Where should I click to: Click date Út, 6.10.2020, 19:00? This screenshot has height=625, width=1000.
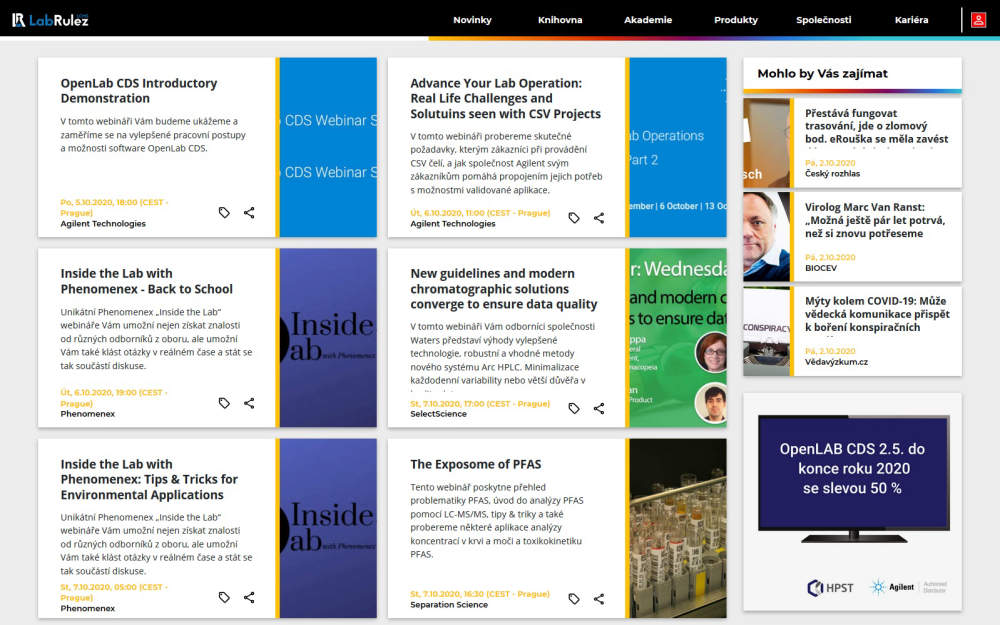point(114,398)
